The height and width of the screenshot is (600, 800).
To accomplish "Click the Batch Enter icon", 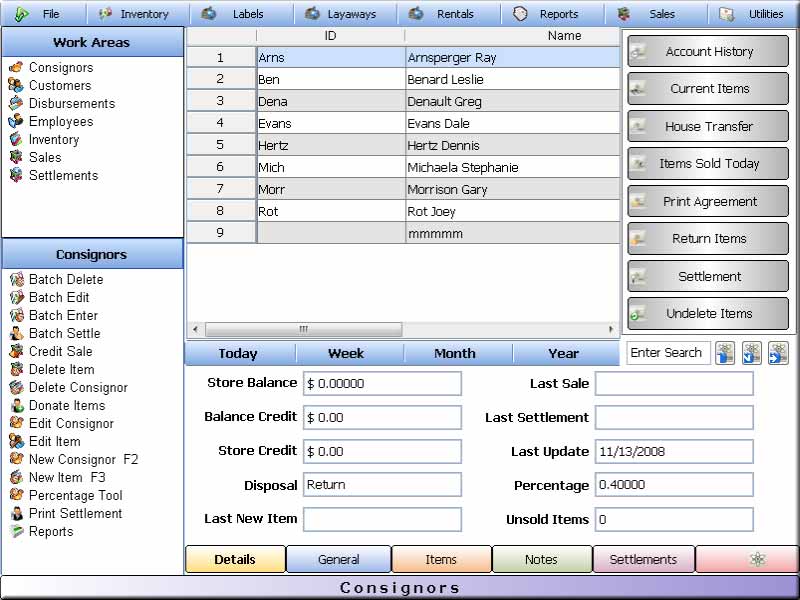I will coord(17,315).
